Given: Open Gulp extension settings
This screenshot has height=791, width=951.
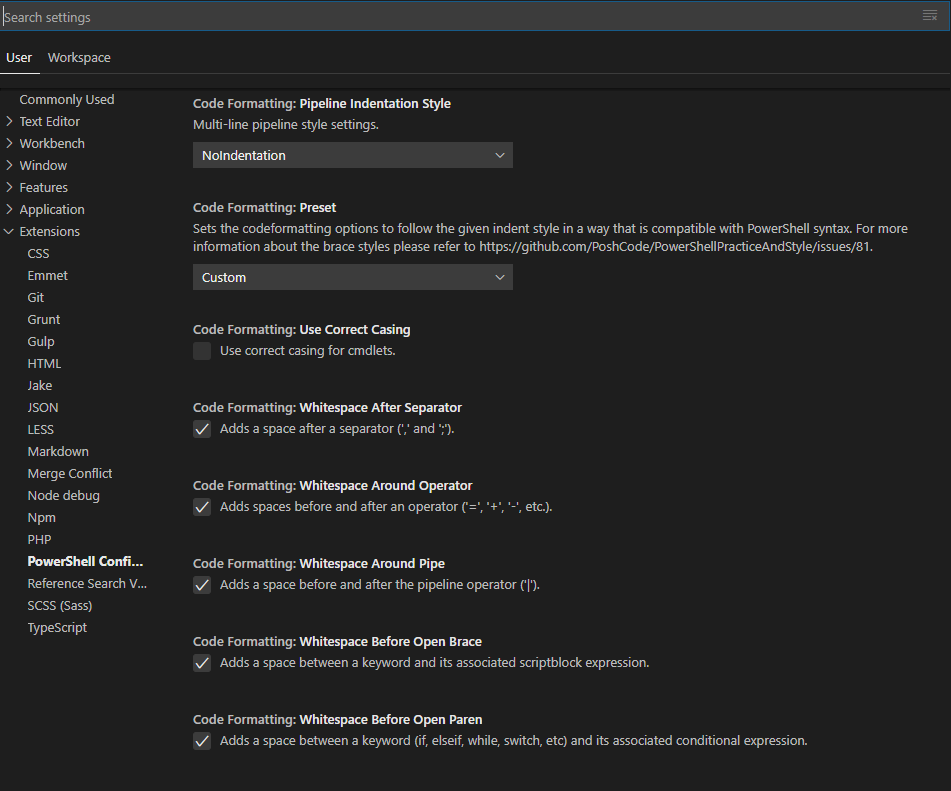Looking at the screenshot, I should (x=41, y=342).
